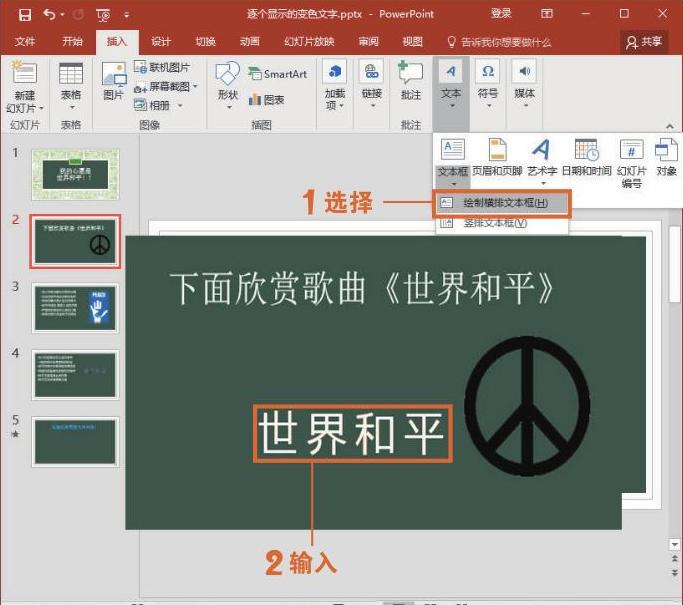The width and height of the screenshot is (683, 605).
Task: Insert a SmartArt graphic
Action: tap(278, 74)
